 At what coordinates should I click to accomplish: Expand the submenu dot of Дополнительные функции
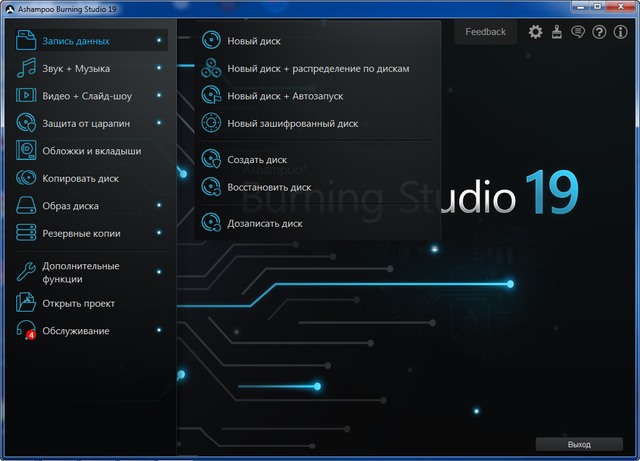click(x=159, y=272)
